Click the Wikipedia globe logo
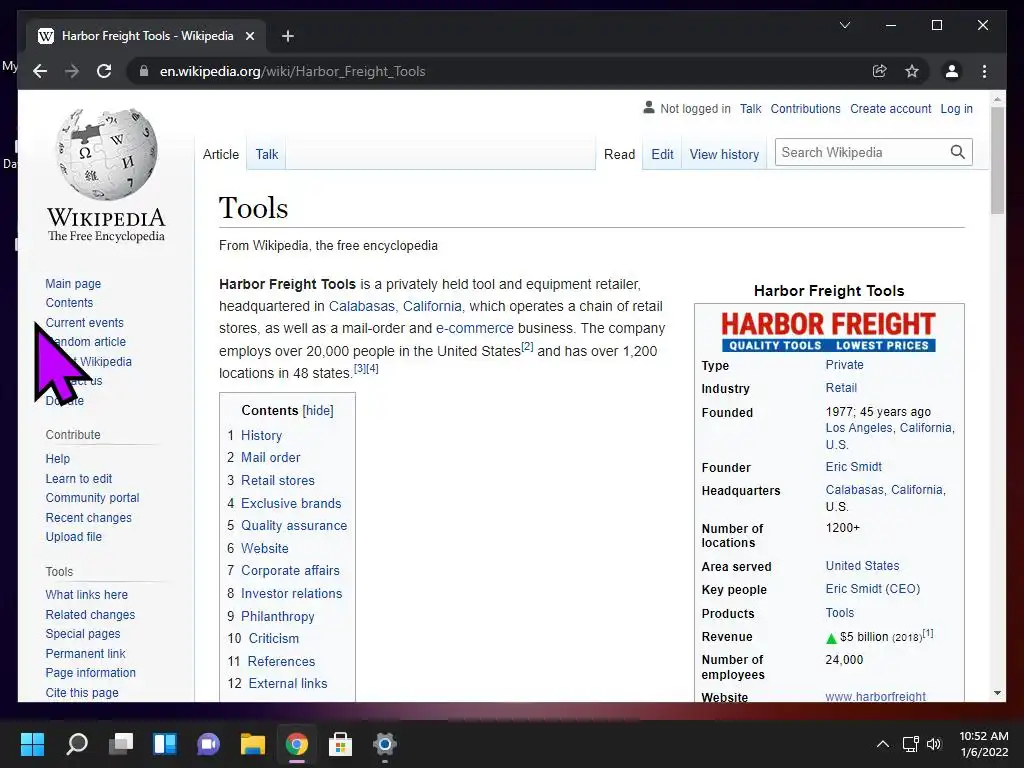1024x768 pixels. (106, 154)
